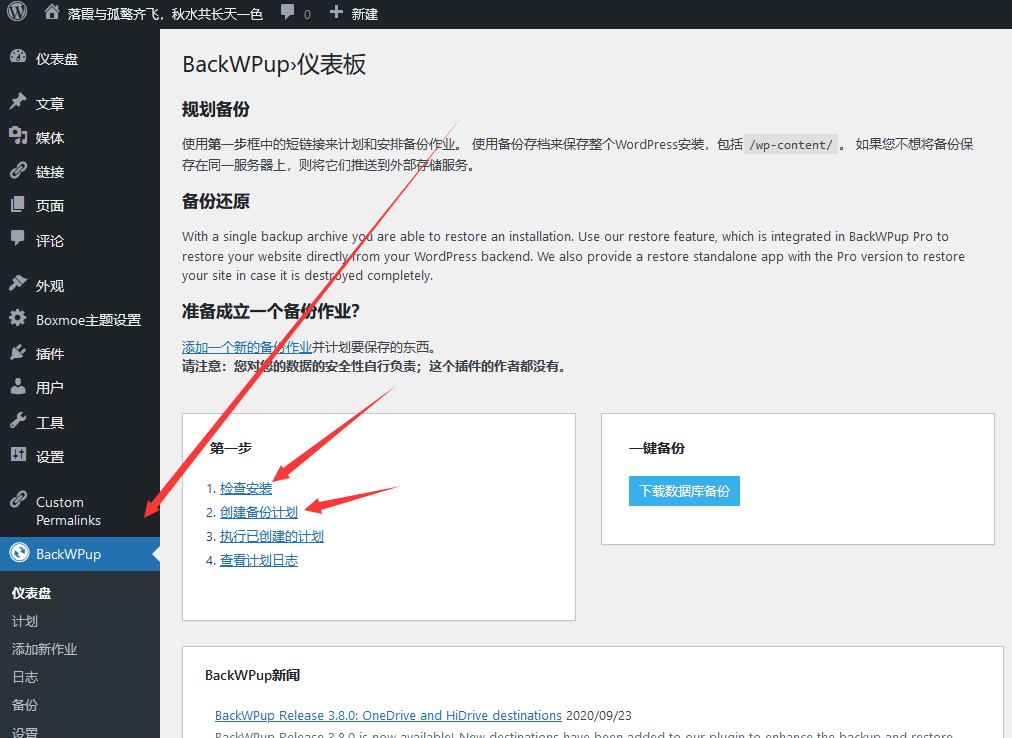This screenshot has height=738, width=1012.
Task: Click the 执行已创建的计划 link
Action: (272, 536)
